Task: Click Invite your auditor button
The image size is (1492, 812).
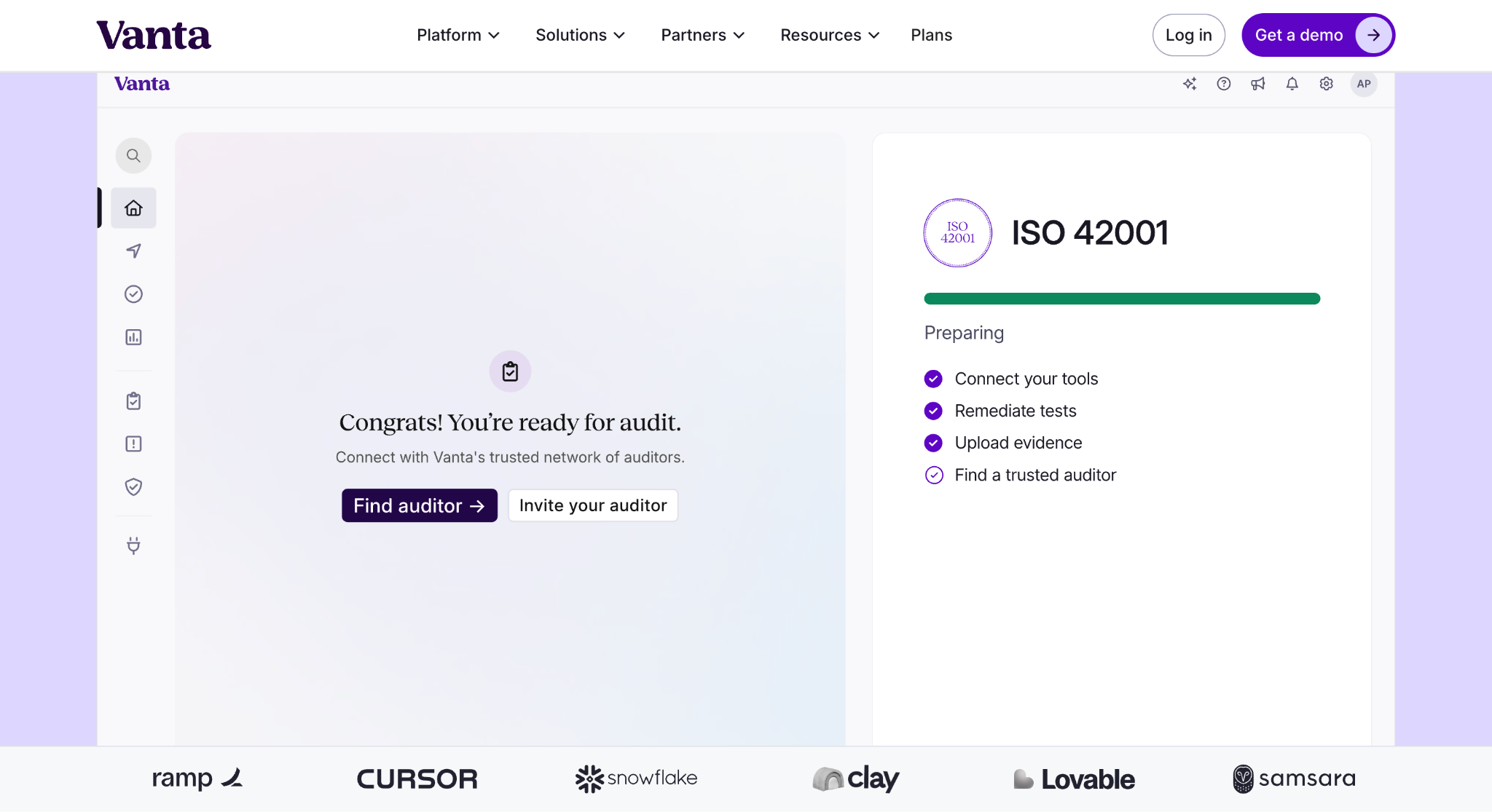Action: (x=593, y=505)
